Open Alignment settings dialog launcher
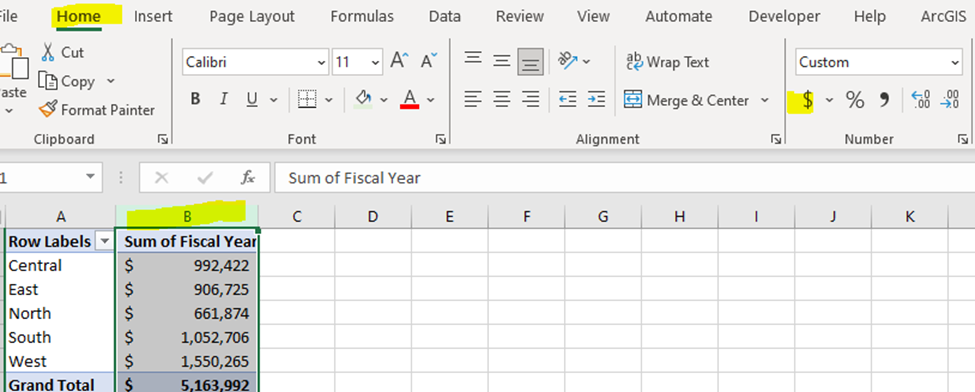Image resolution: width=975 pixels, height=392 pixels. click(x=776, y=139)
